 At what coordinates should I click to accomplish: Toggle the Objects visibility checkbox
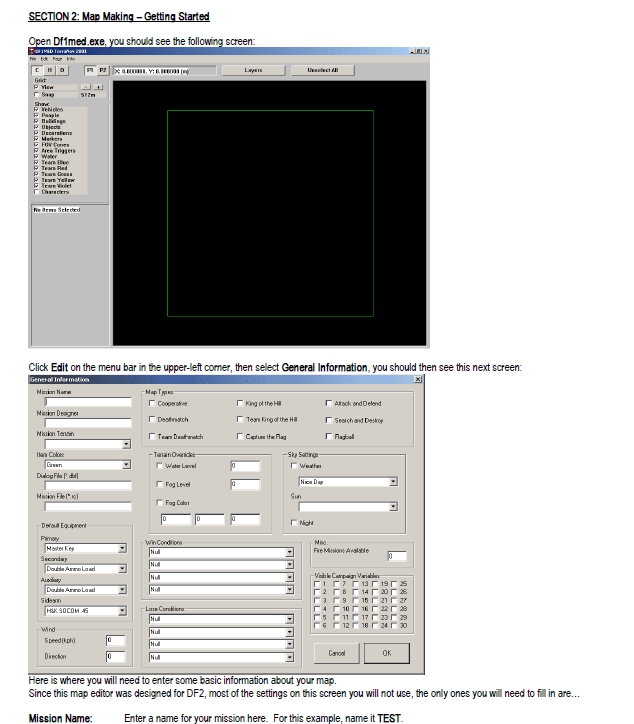[36, 127]
